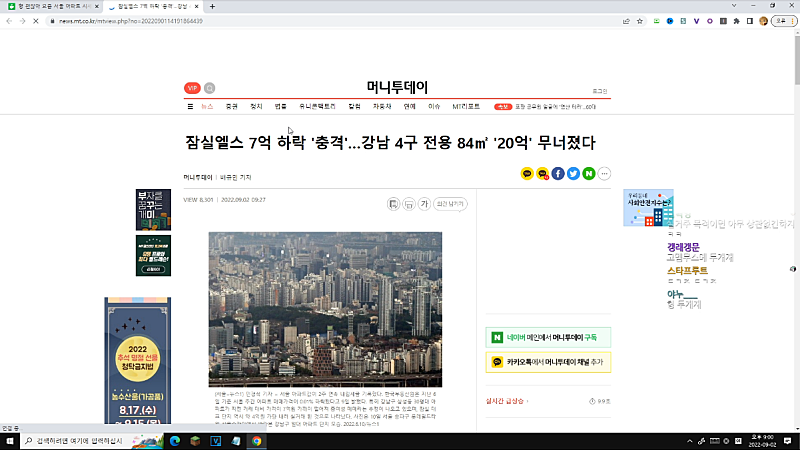The width and height of the screenshot is (800, 450).
Task: Select MT리포트 in navigation menu
Action: click(466, 107)
